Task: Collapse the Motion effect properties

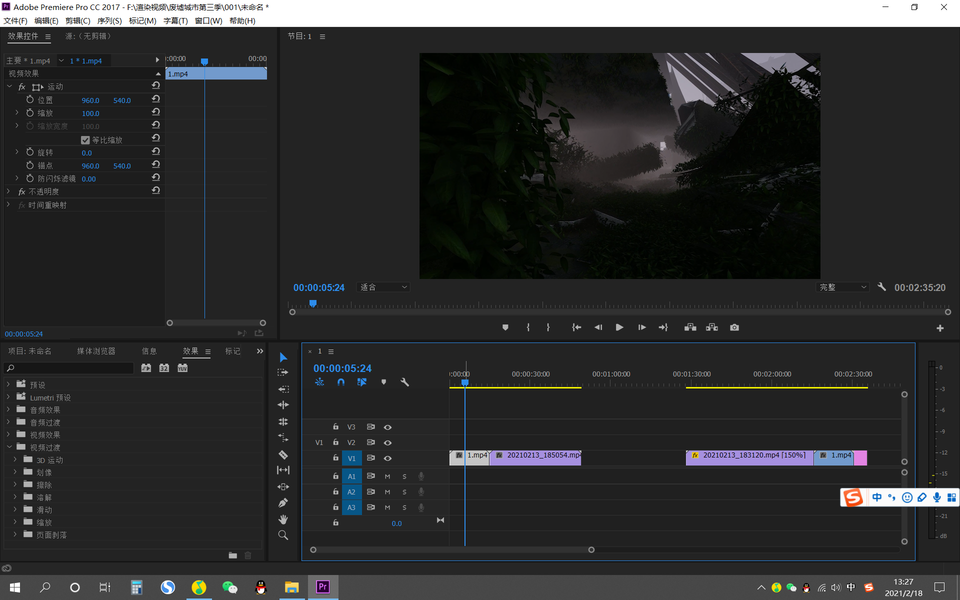Action: pyautogui.click(x=9, y=86)
